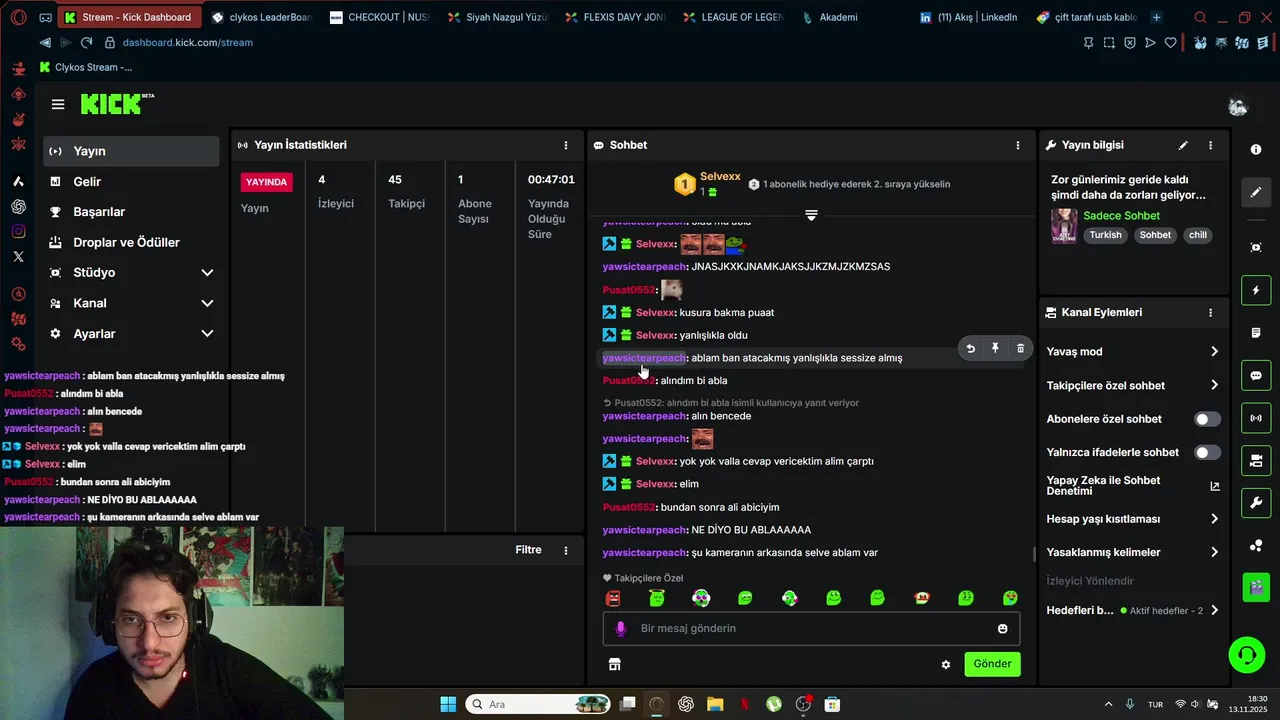
Task: Click Sadece Sohbet category link
Action: pos(1121,216)
